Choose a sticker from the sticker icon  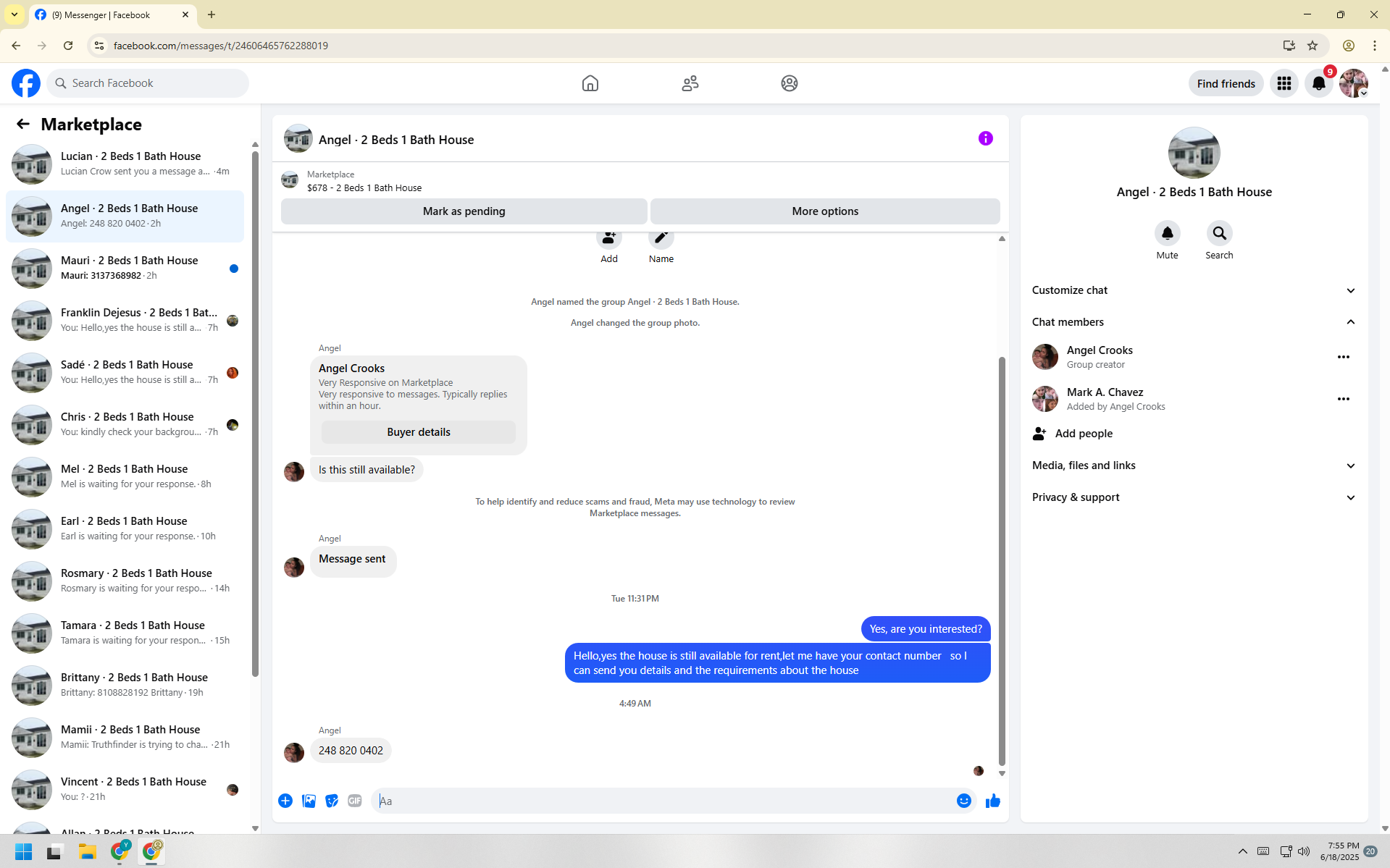pos(332,801)
